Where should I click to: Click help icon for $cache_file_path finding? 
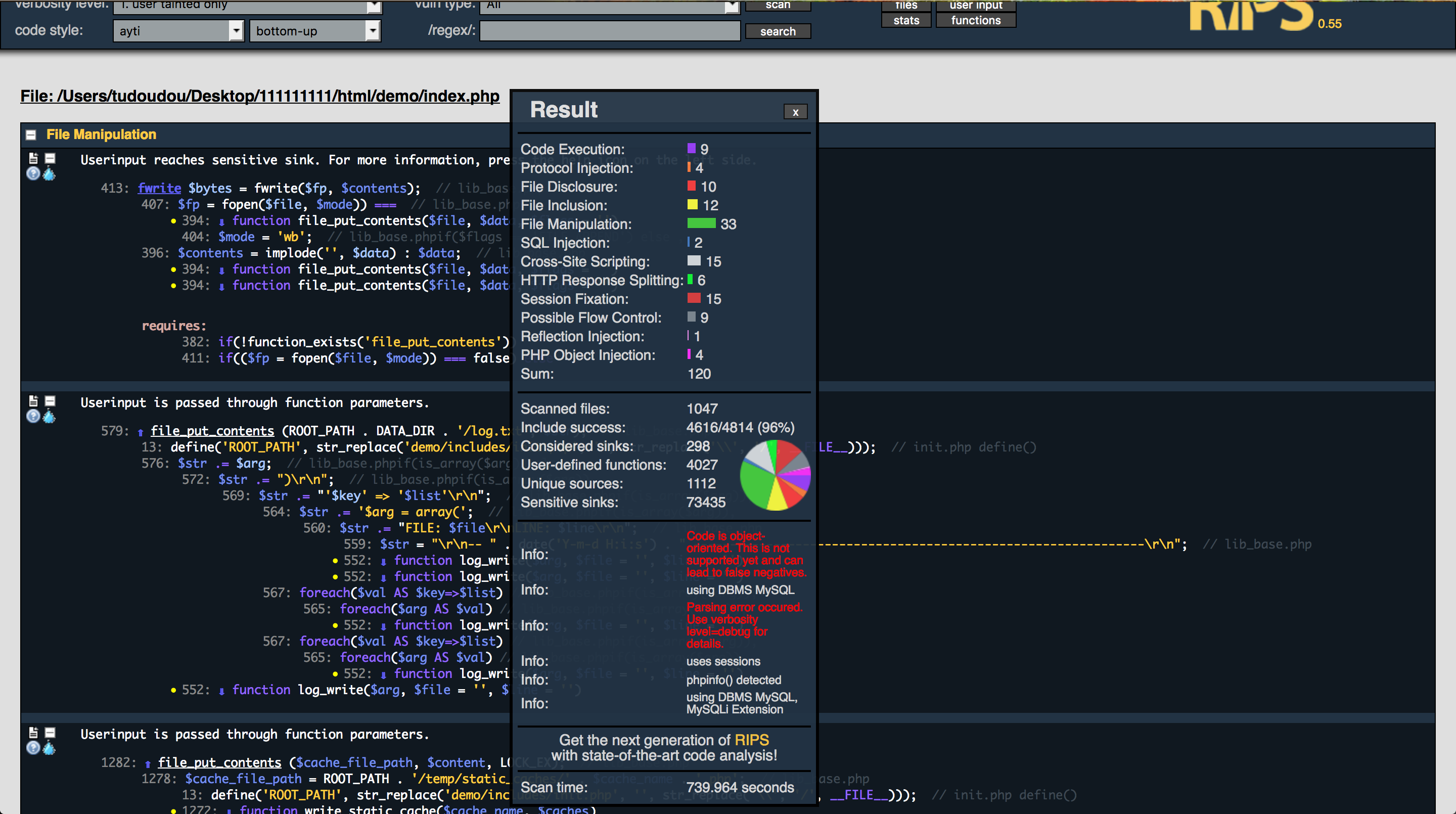pos(33,748)
